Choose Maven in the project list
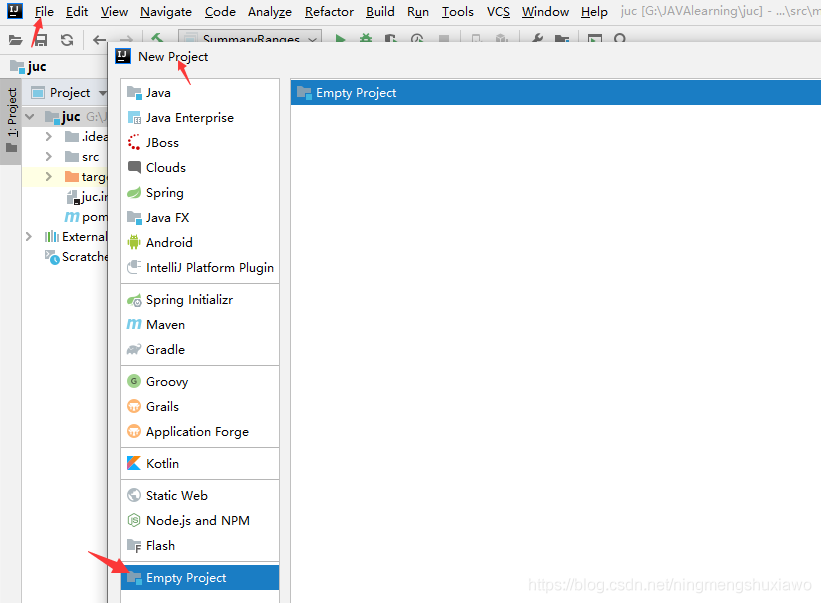Image resolution: width=821 pixels, height=603 pixels. click(x=165, y=325)
